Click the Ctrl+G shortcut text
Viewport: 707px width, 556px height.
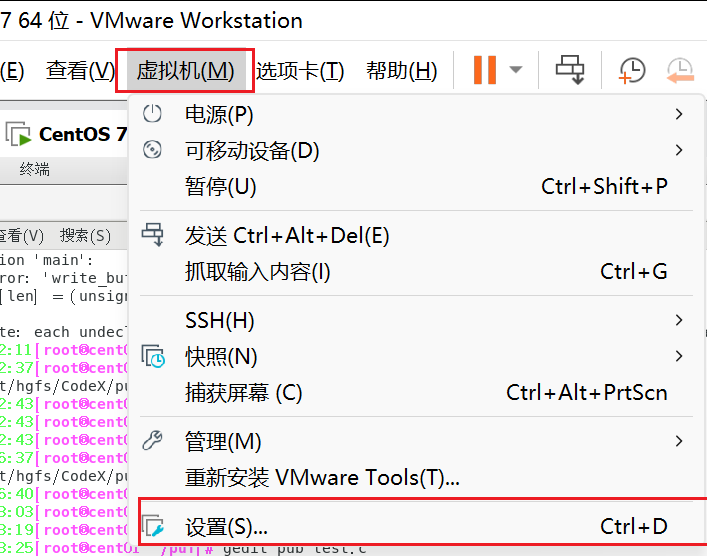[x=634, y=271]
